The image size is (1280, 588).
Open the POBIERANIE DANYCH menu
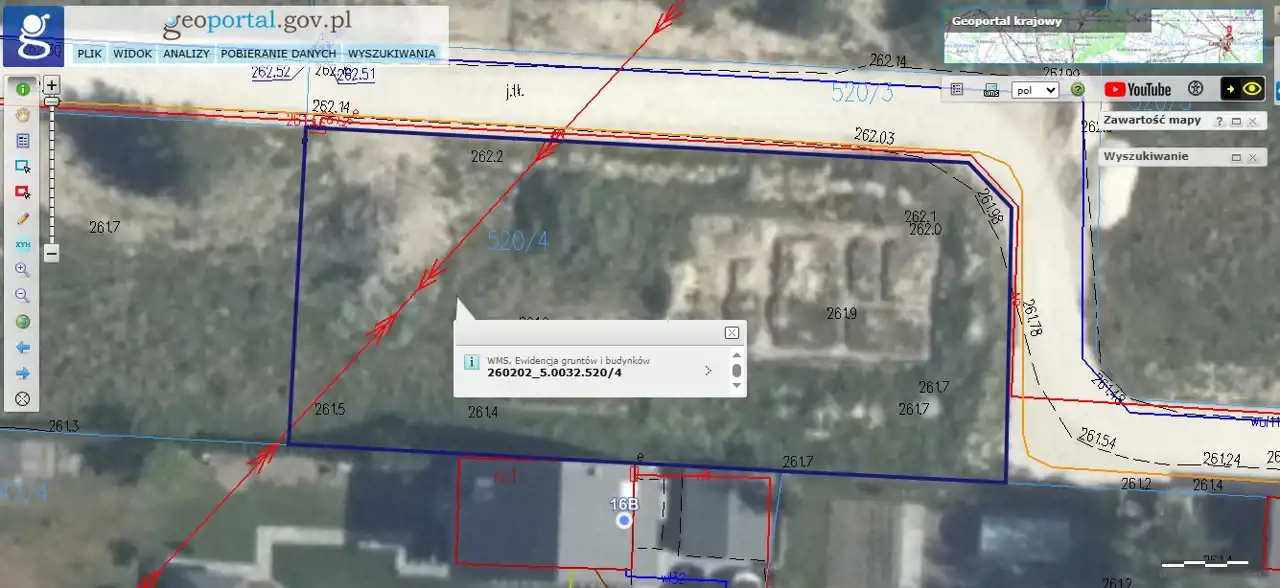[x=278, y=53]
